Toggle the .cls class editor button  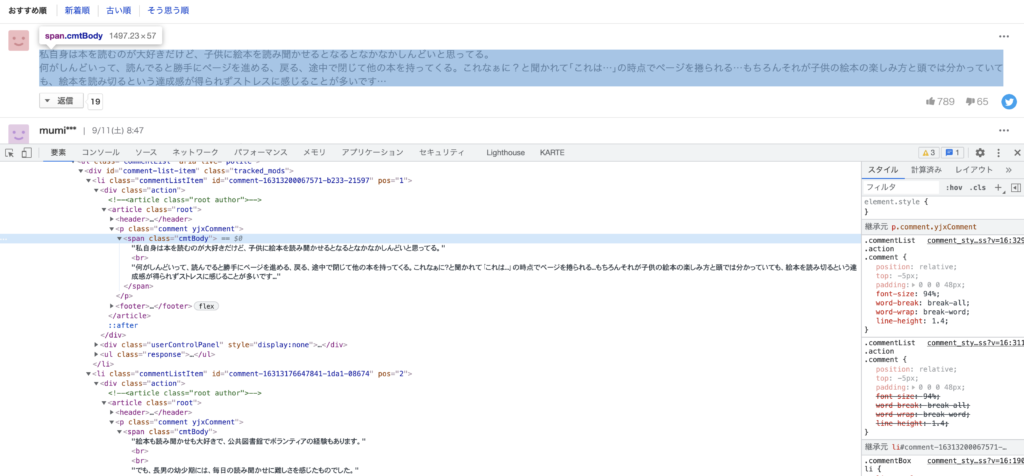tap(978, 187)
